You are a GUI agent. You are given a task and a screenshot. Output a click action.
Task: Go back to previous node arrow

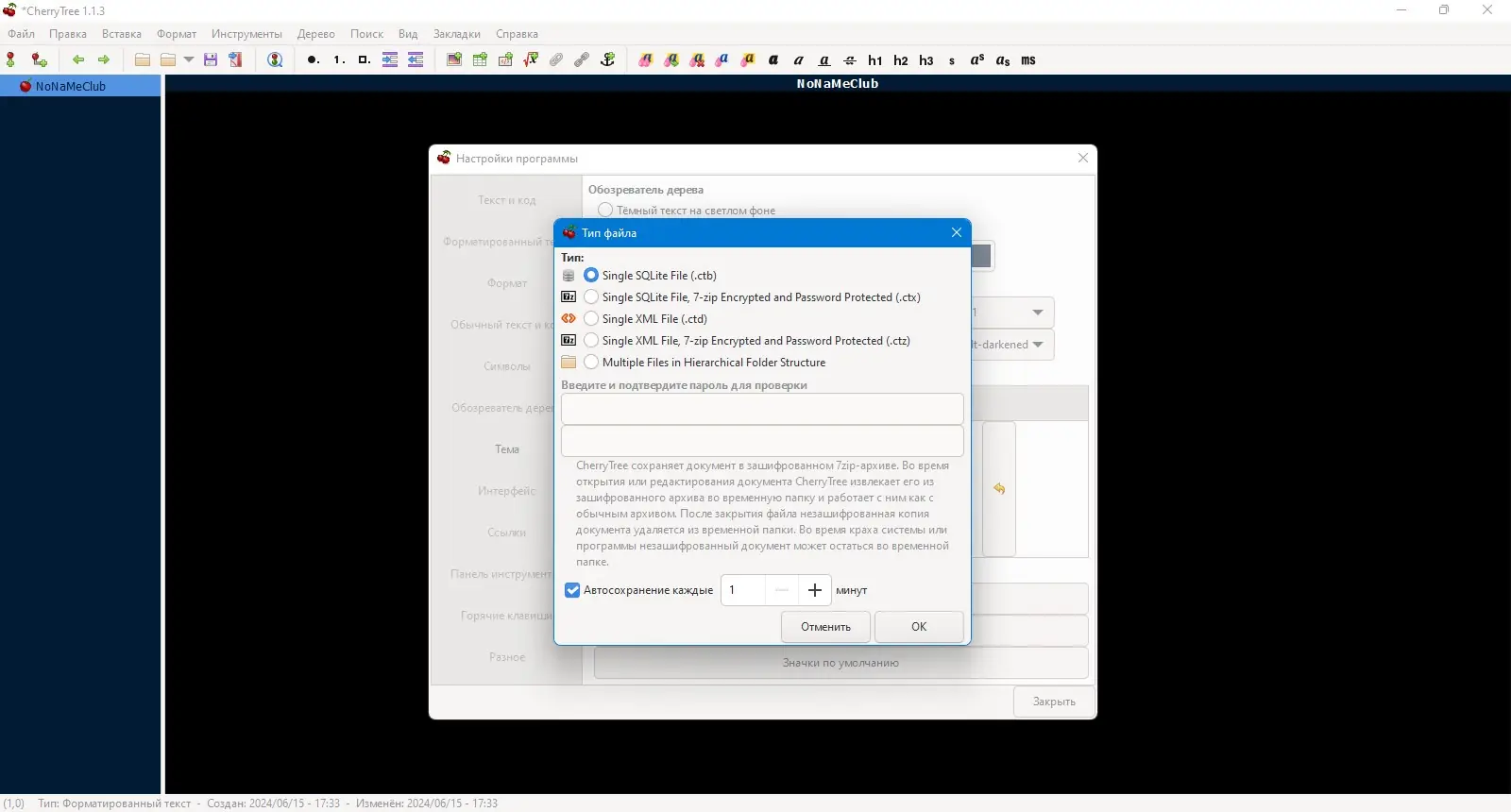(x=78, y=59)
